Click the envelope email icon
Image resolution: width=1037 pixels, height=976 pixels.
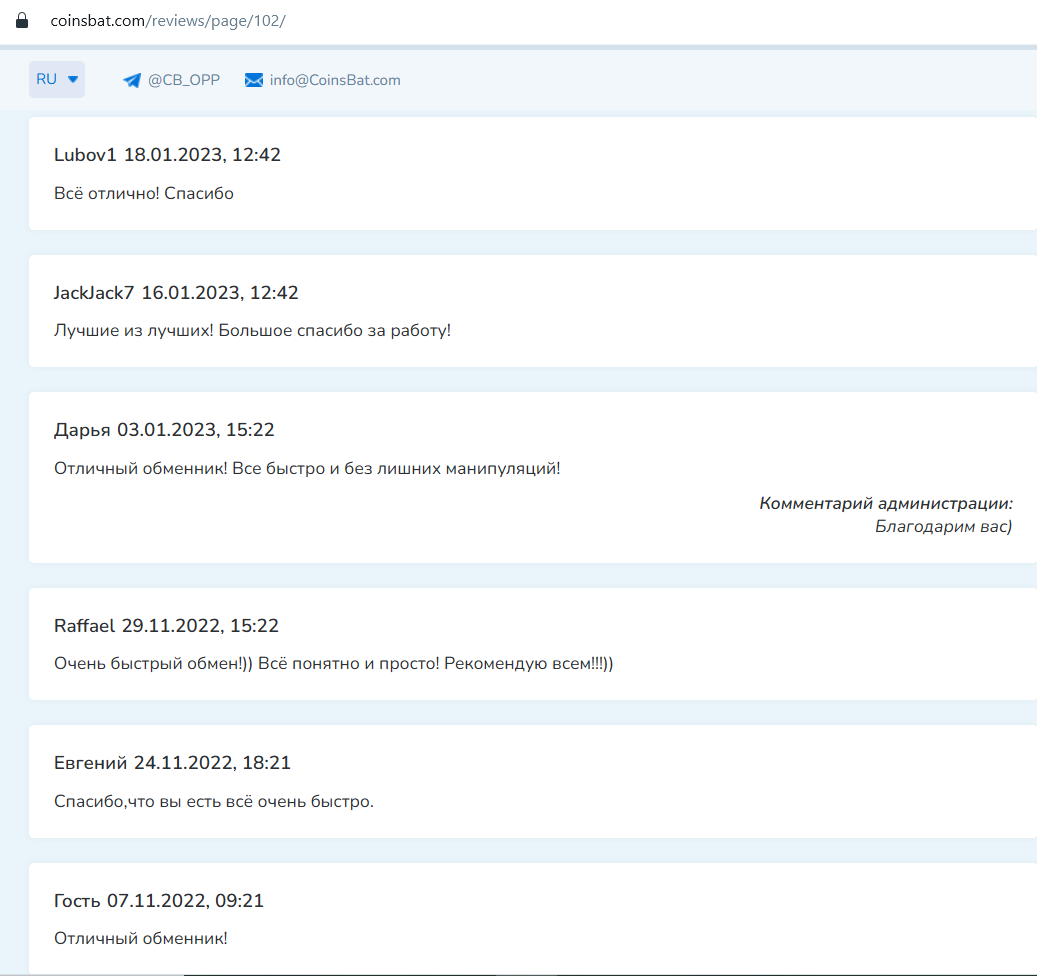(x=254, y=80)
